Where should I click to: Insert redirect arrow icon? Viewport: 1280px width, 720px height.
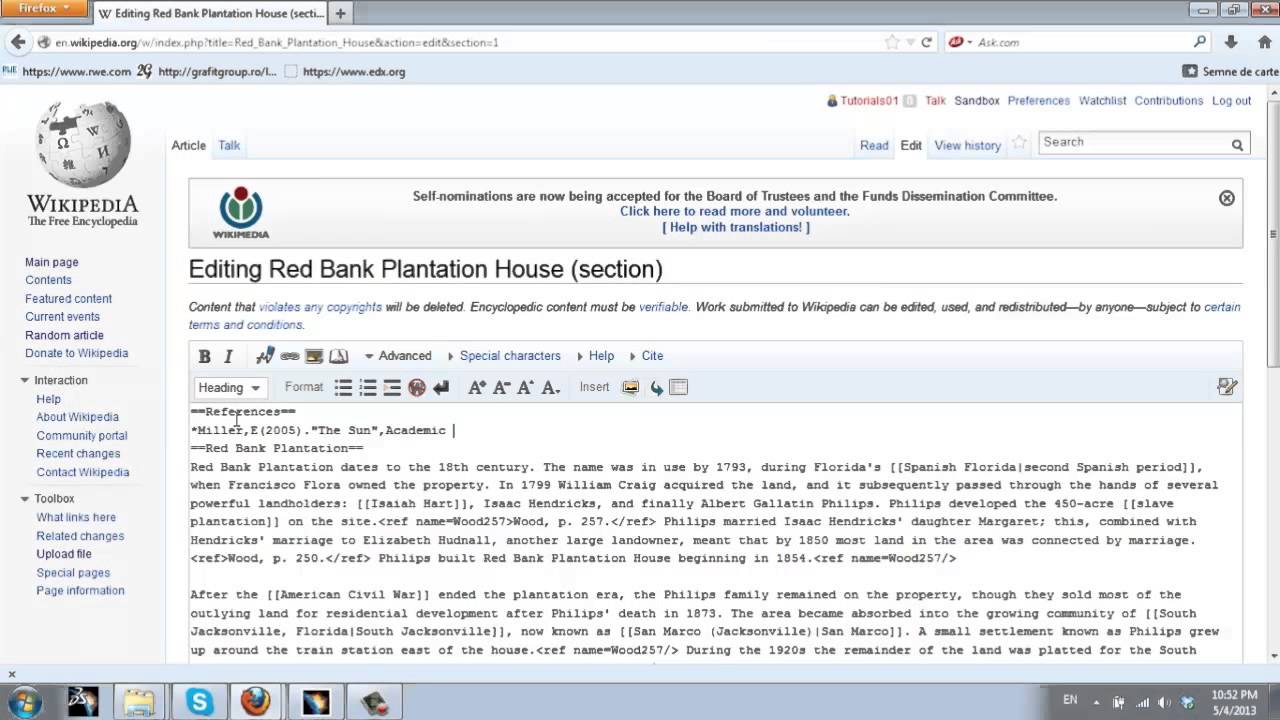pyautogui.click(x=656, y=388)
